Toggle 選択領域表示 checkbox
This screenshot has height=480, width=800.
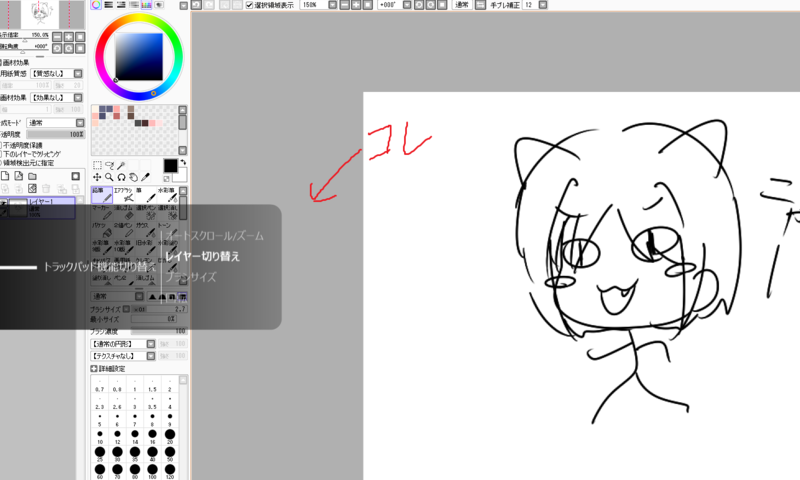coord(249,5)
